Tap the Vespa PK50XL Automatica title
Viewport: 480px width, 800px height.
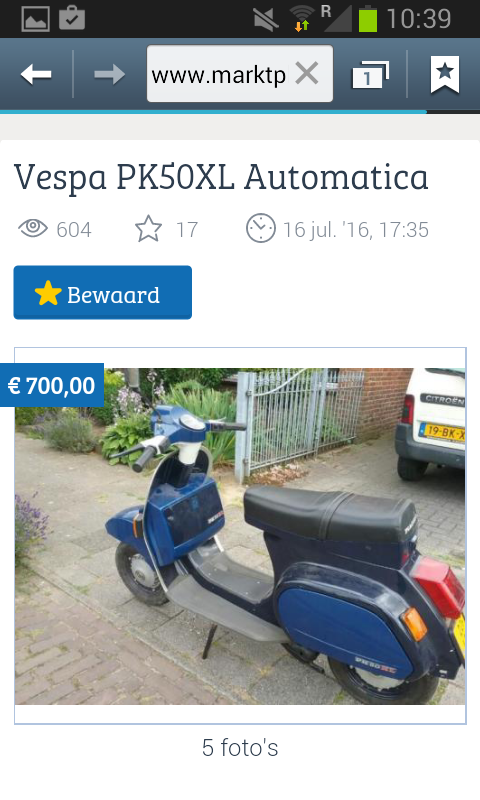click(x=221, y=178)
